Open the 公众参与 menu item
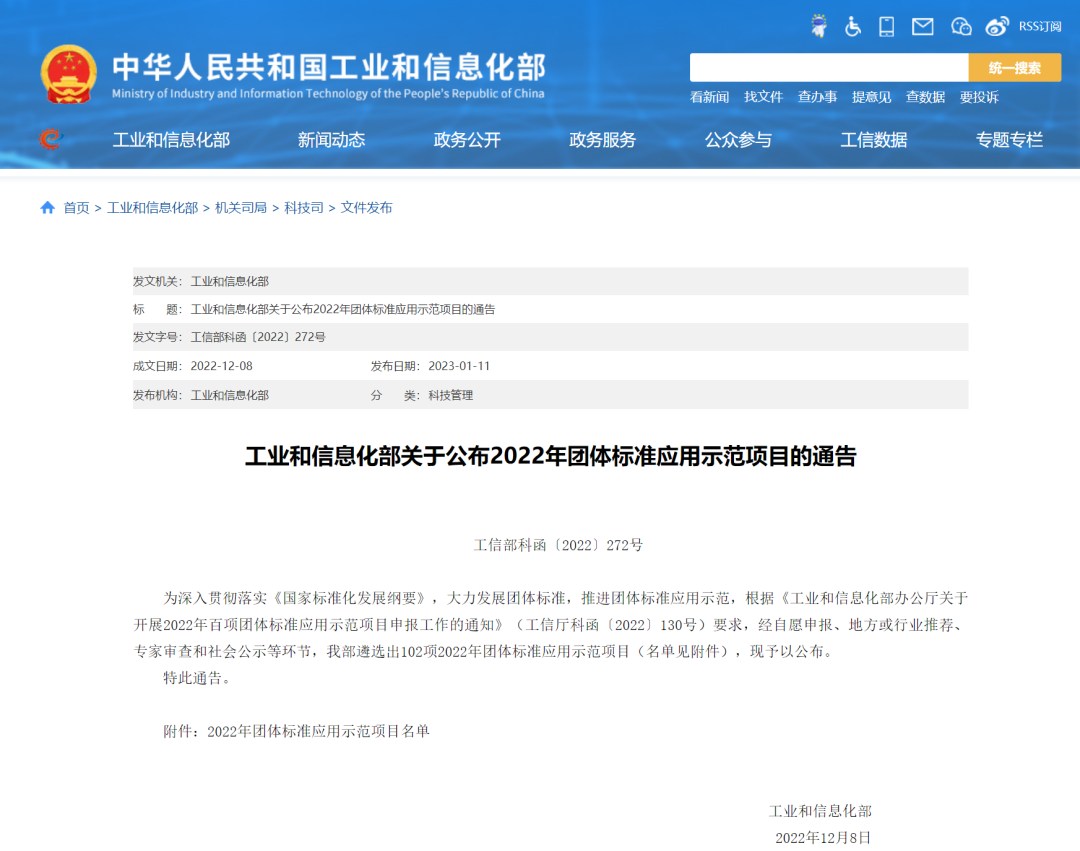The height and width of the screenshot is (851, 1080). [739, 140]
